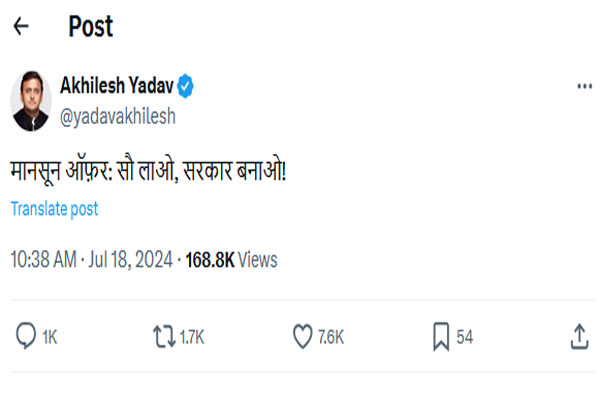
Task: Click the 54 bookmarks count
Action: (x=465, y=338)
